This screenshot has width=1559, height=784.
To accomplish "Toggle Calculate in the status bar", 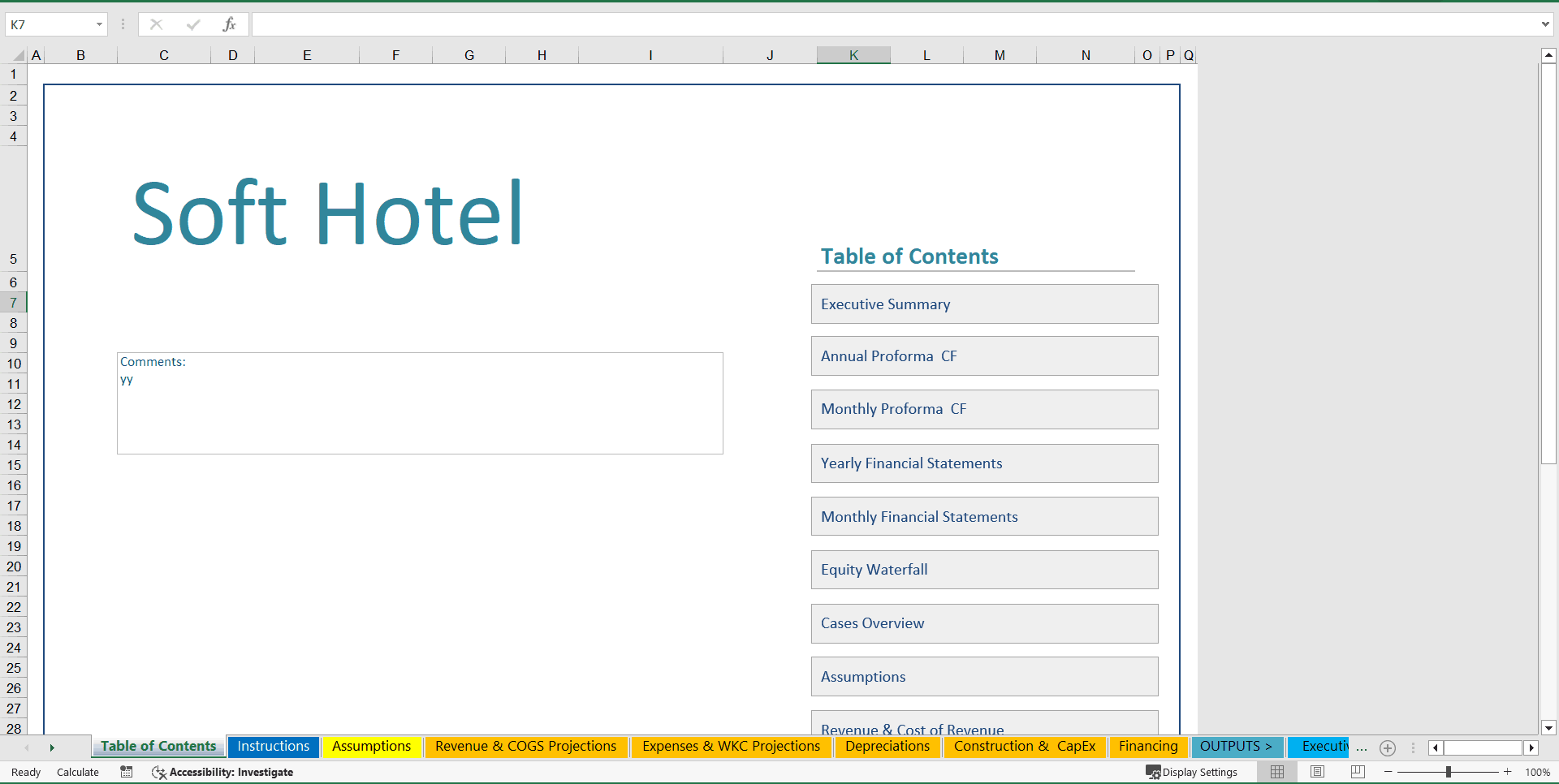I will point(77,772).
